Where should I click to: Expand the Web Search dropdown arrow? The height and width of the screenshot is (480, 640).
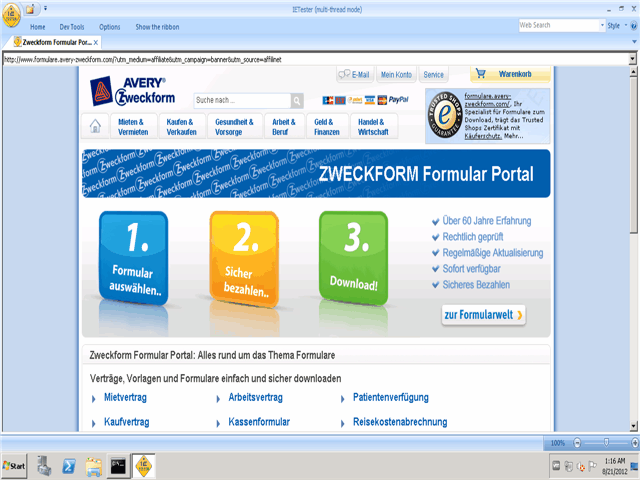[x=602, y=25]
